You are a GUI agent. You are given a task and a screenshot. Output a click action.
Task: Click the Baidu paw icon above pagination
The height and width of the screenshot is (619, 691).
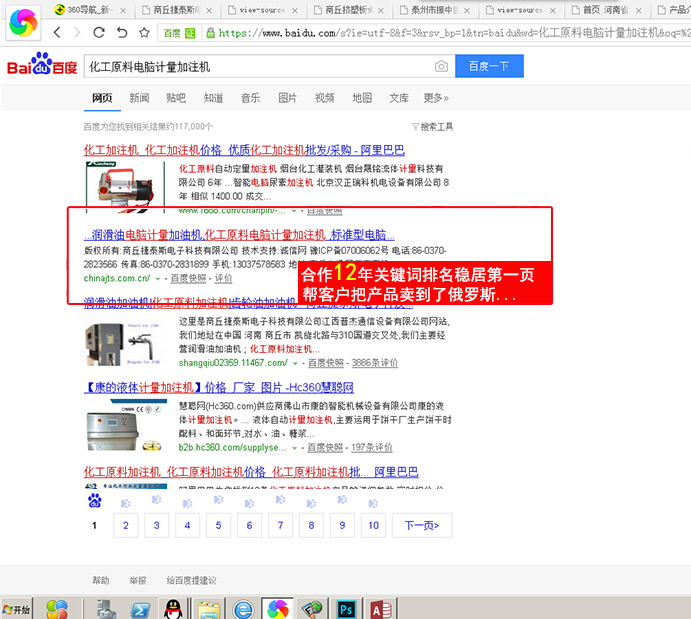[94, 500]
